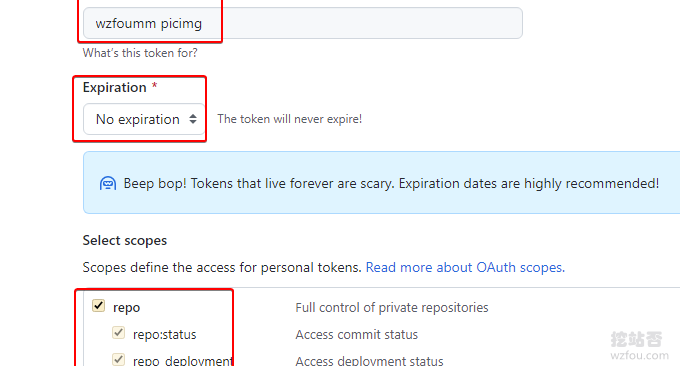
Task: Toggle the repo scope checkbox
Action: click(x=98, y=306)
